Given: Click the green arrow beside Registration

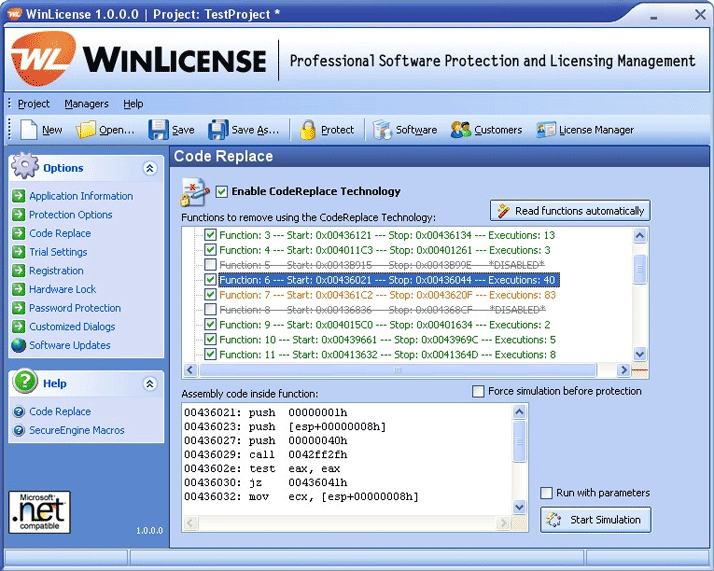Looking at the screenshot, I should (x=19, y=270).
